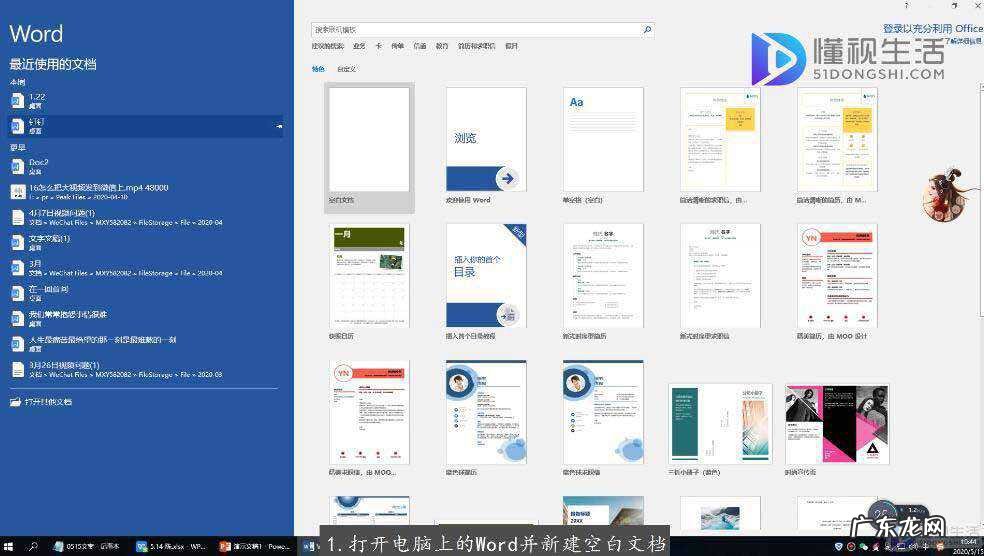Click the 业务 suggested search link

pos(359,46)
